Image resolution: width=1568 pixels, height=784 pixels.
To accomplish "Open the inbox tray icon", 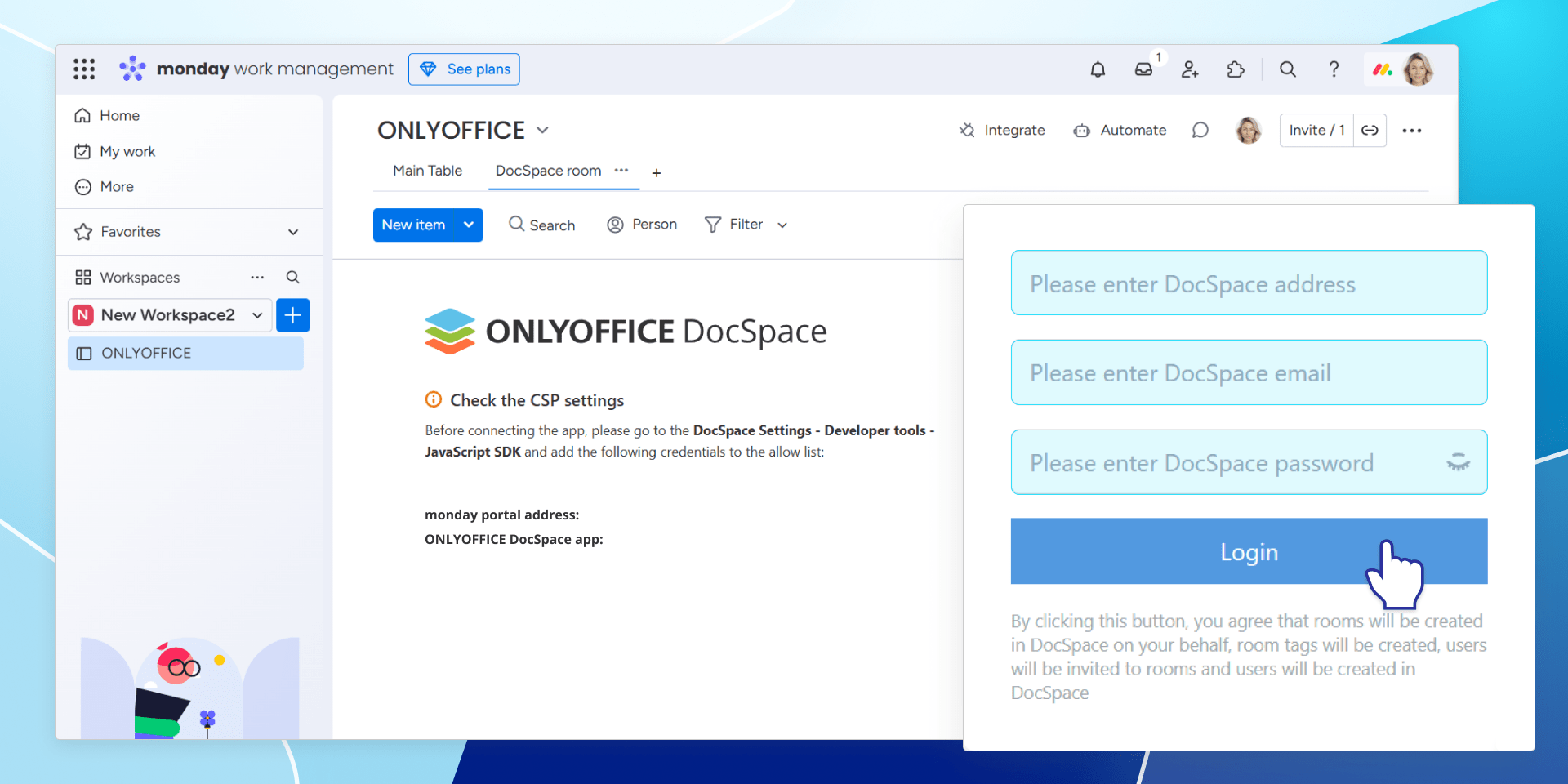I will coord(1143,69).
